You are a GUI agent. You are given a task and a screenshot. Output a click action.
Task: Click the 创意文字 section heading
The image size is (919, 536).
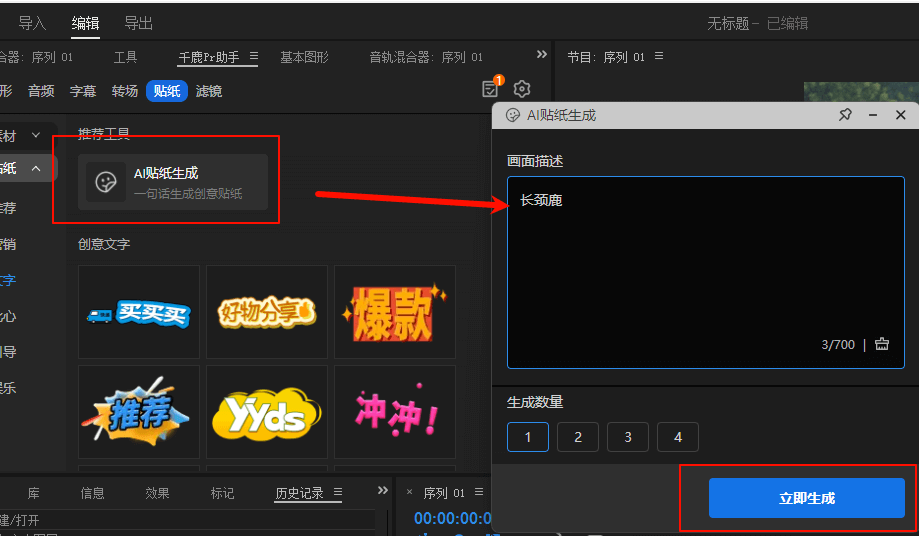click(x=104, y=244)
